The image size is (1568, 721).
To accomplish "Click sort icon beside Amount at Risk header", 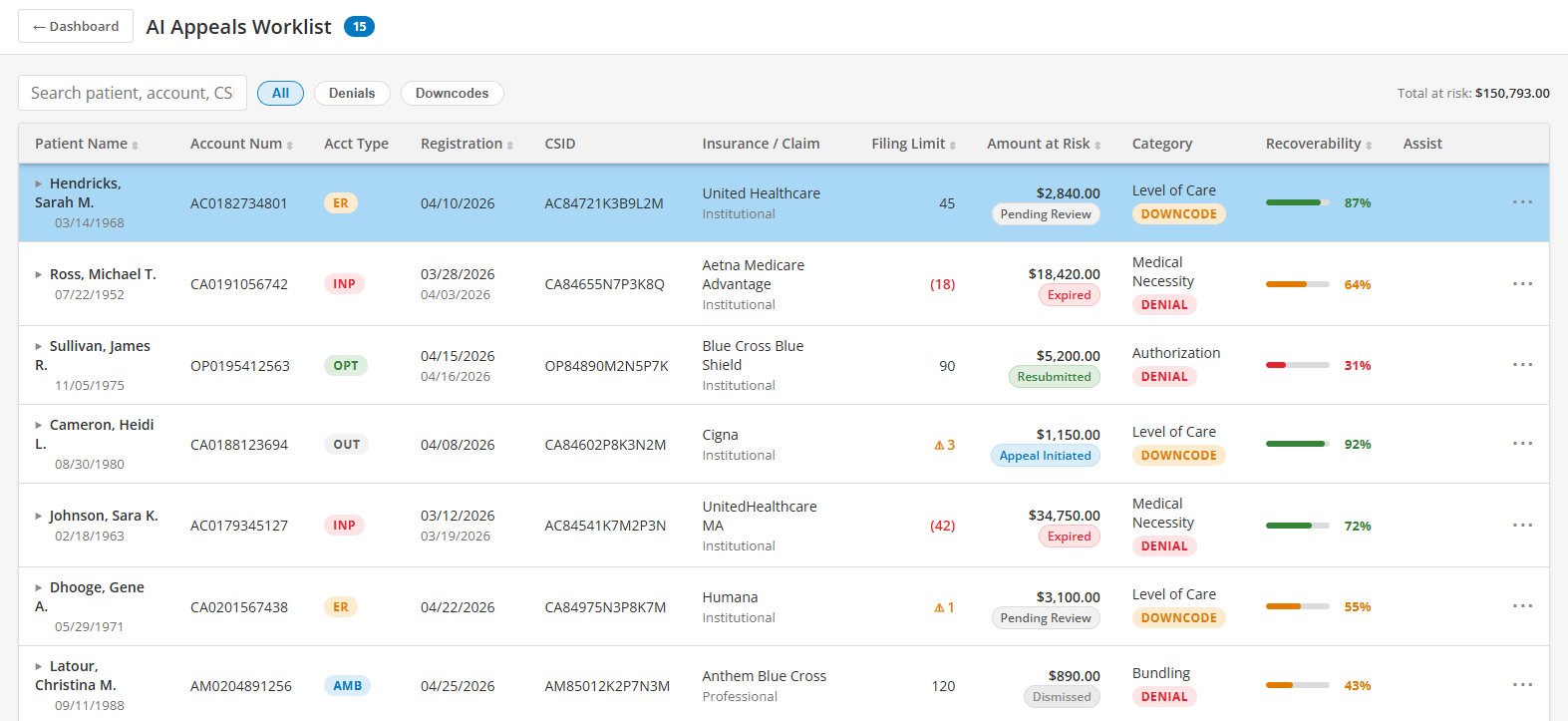I will tap(1098, 146).
